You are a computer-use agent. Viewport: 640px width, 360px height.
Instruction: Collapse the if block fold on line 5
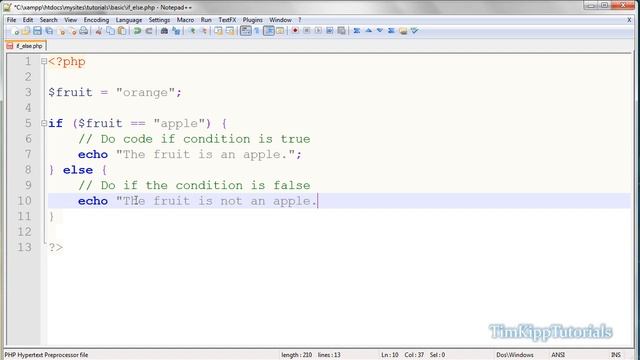click(x=44, y=123)
